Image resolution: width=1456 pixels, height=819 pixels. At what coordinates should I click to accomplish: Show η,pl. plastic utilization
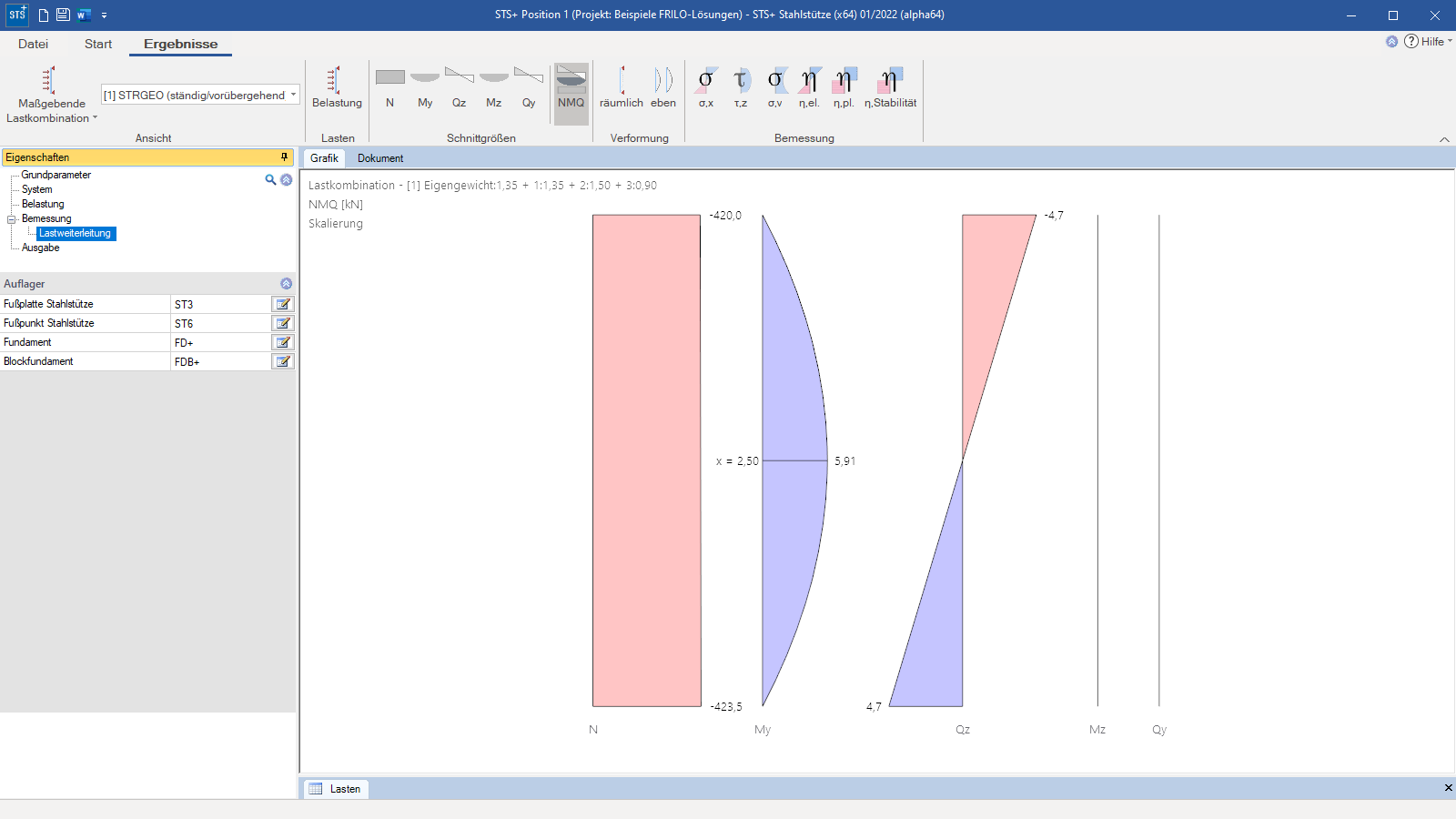pyautogui.click(x=844, y=88)
